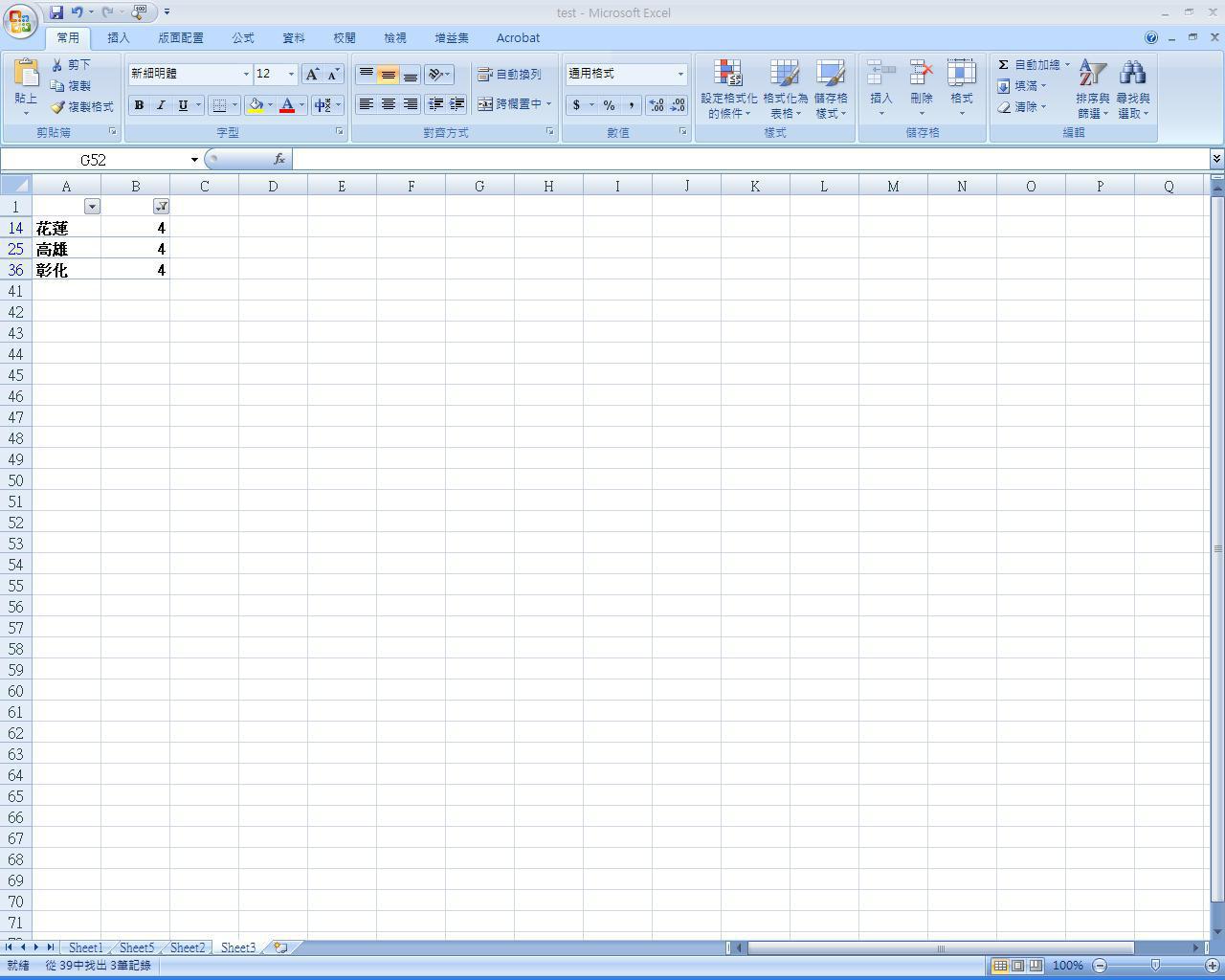Open the insert function fx dialog
The width and height of the screenshot is (1225, 980).
[x=279, y=160]
